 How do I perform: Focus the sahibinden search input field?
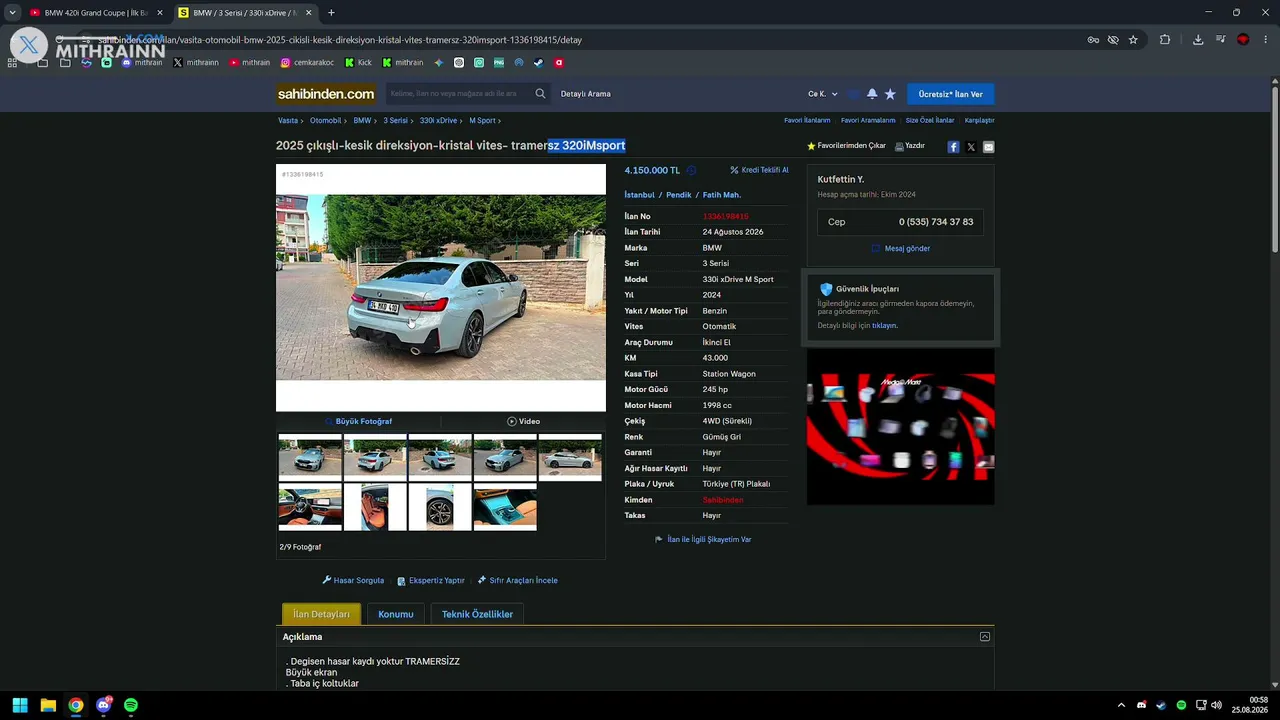pos(459,94)
